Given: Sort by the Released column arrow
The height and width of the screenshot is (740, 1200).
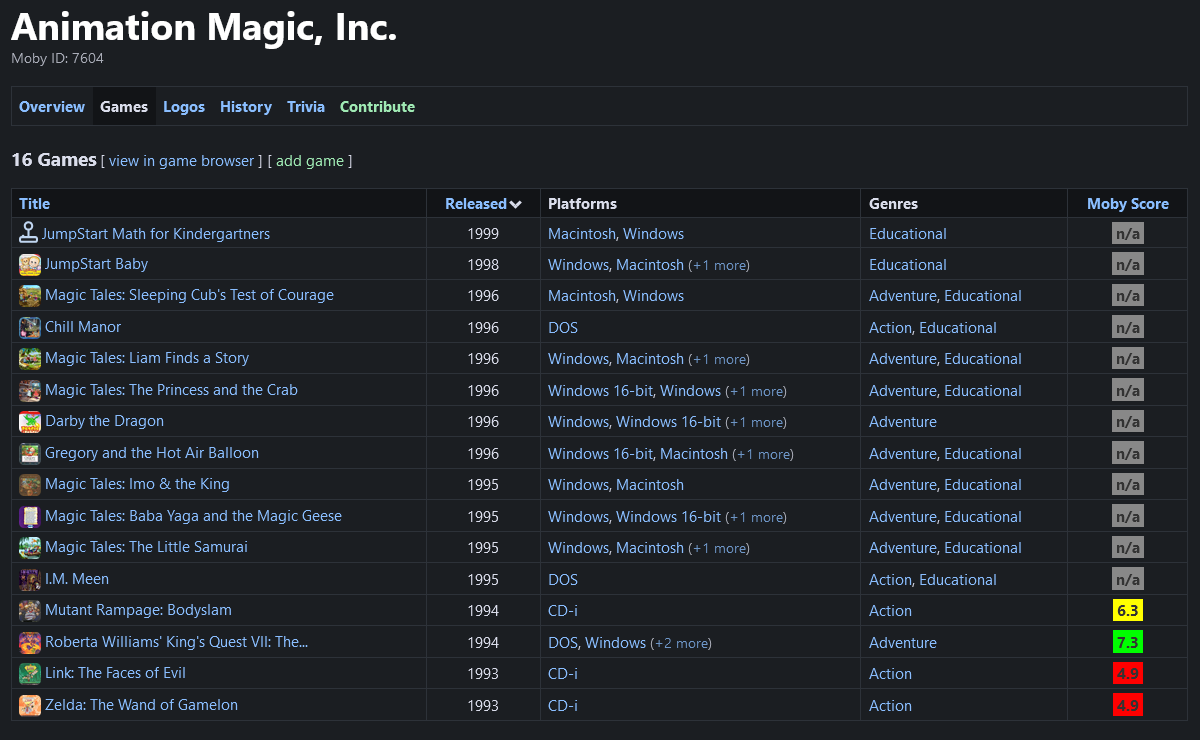Looking at the screenshot, I should pos(516,204).
